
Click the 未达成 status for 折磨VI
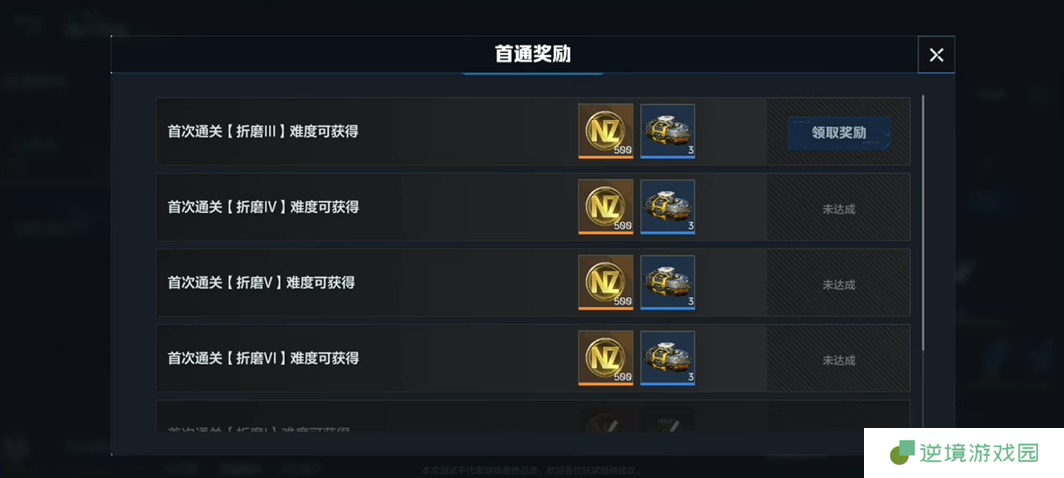pyautogui.click(x=839, y=360)
